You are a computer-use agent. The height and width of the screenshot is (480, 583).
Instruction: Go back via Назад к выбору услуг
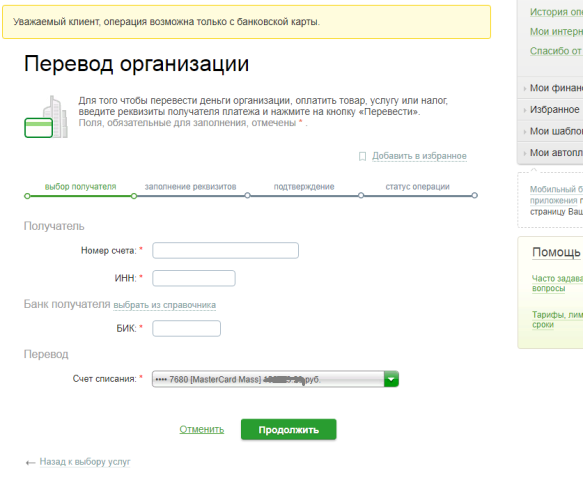(x=85, y=462)
